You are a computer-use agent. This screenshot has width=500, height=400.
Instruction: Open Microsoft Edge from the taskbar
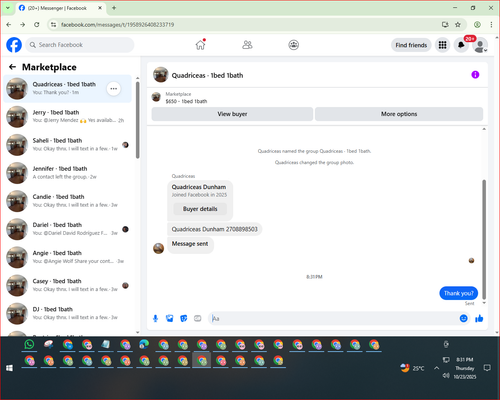click(144, 344)
